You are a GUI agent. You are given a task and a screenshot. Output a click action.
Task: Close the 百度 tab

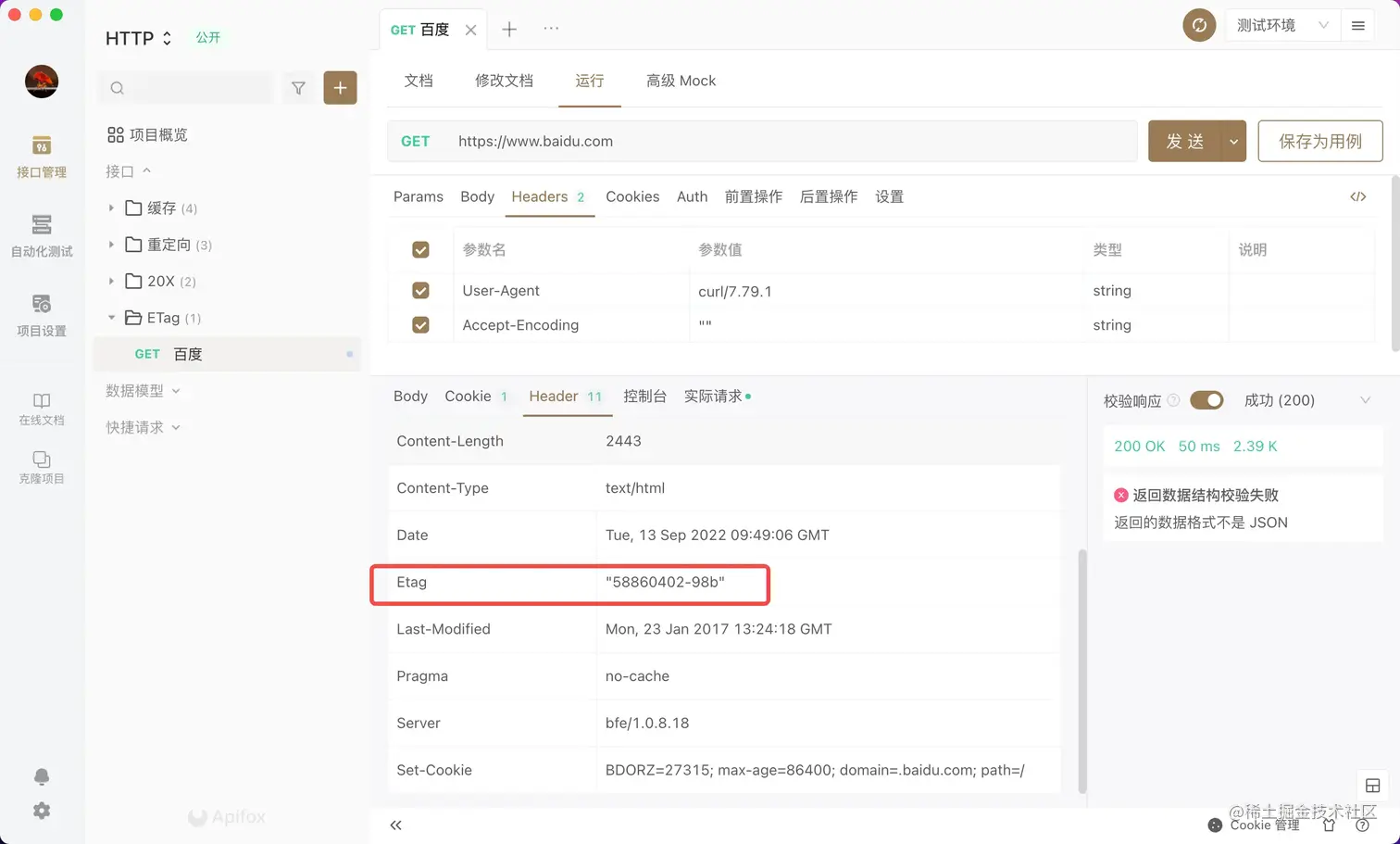pyautogui.click(x=470, y=30)
